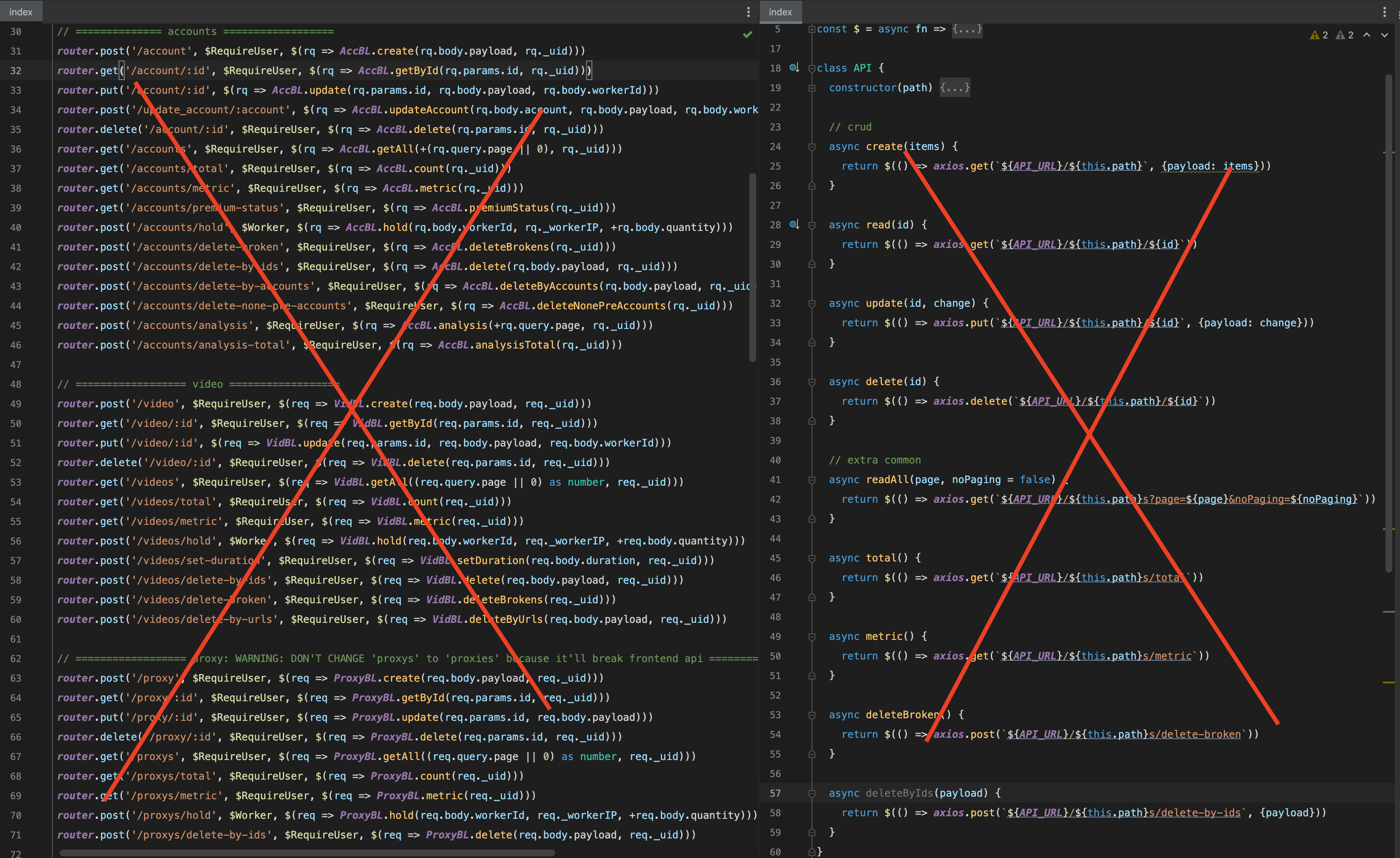
Task: Collapse async create(items) method fold
Action: (x=812, y=147)
